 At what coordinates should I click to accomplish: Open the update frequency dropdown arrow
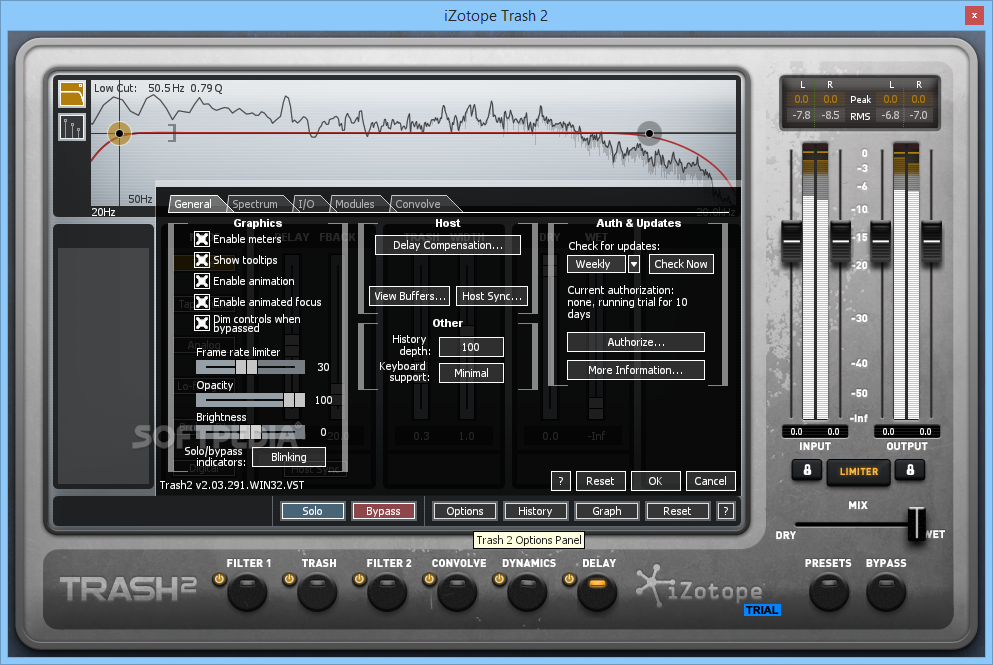pyautogui.click(x=634, y=264)
